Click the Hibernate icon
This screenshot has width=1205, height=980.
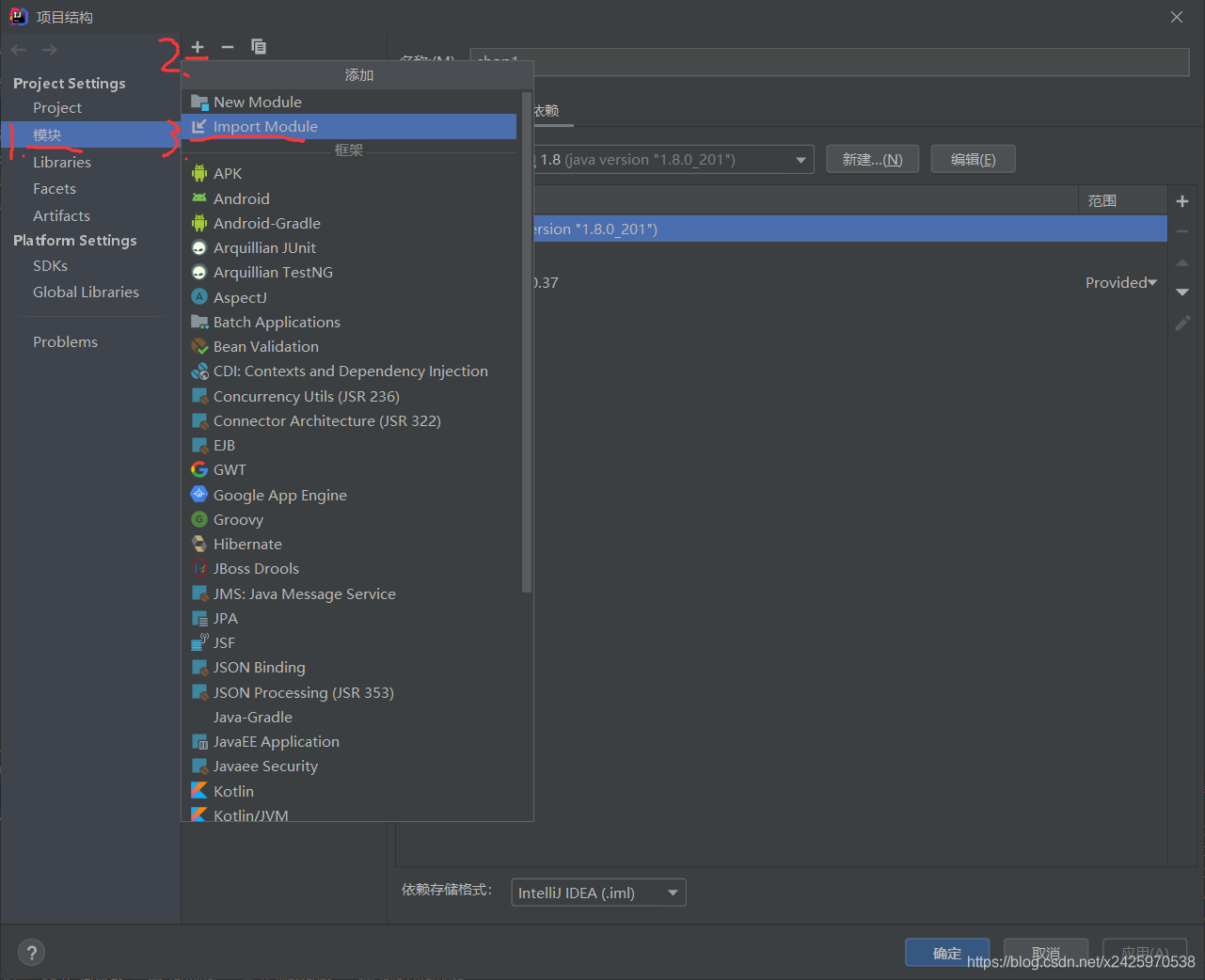[199, 544]
